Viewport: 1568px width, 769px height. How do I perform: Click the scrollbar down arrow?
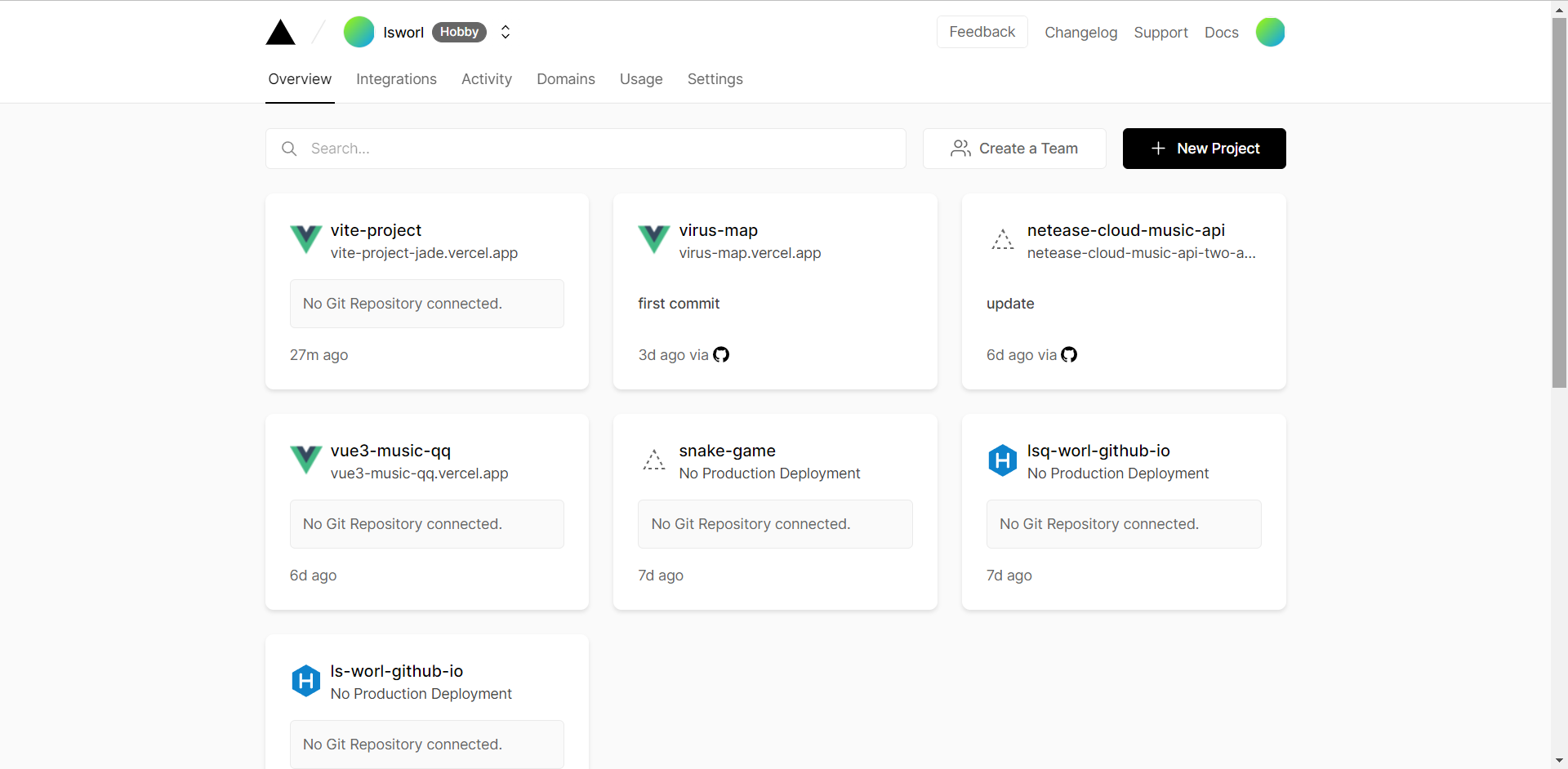pyautogui.click(x=1559, y=761)
